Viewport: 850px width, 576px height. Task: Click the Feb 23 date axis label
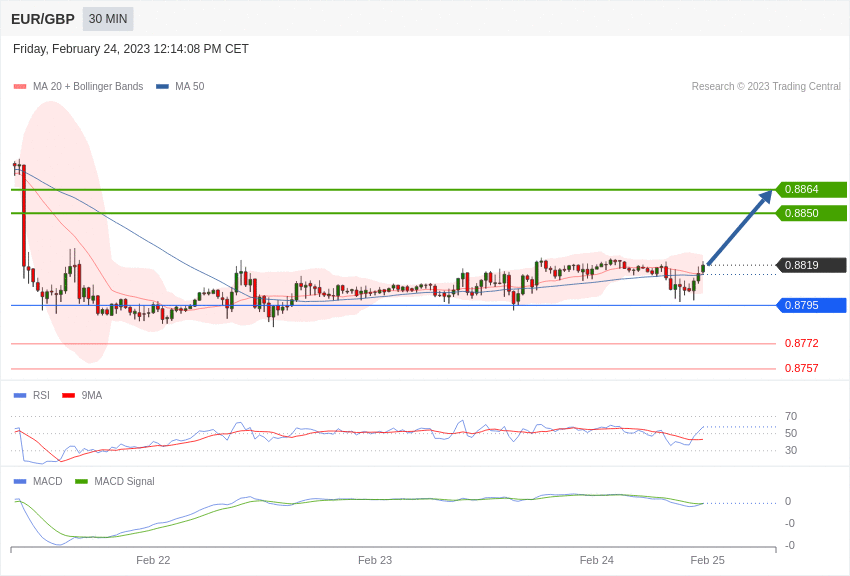pyautogui.click(x=375, y=560)
